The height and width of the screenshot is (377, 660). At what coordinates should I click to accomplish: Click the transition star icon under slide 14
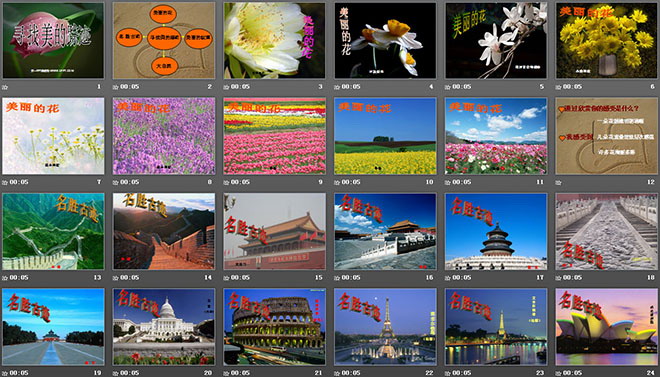pos(115,278)
